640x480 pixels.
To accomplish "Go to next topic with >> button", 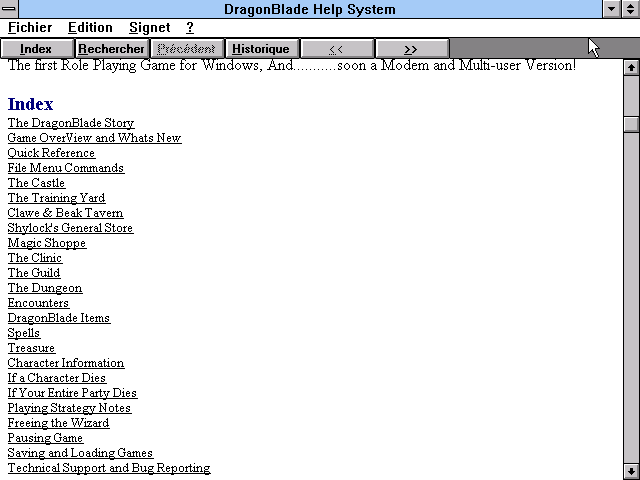I will coord(412,49).
